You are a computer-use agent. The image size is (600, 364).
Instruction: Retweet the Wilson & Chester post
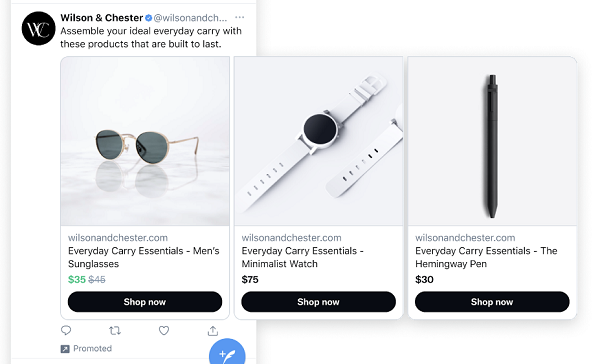115,330
